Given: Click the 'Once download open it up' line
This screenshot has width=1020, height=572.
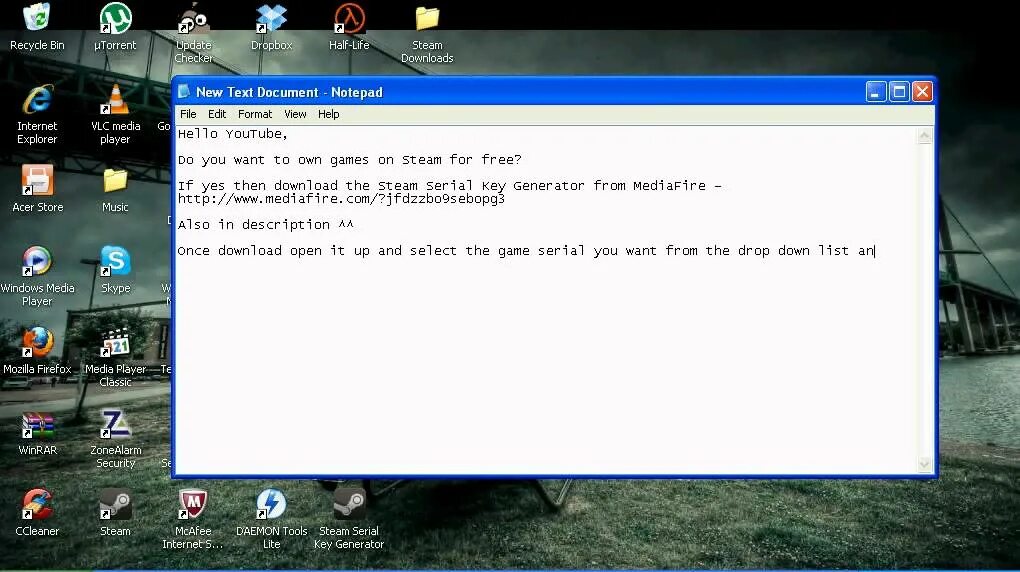Looking at the screenshot, I should 526,251.
